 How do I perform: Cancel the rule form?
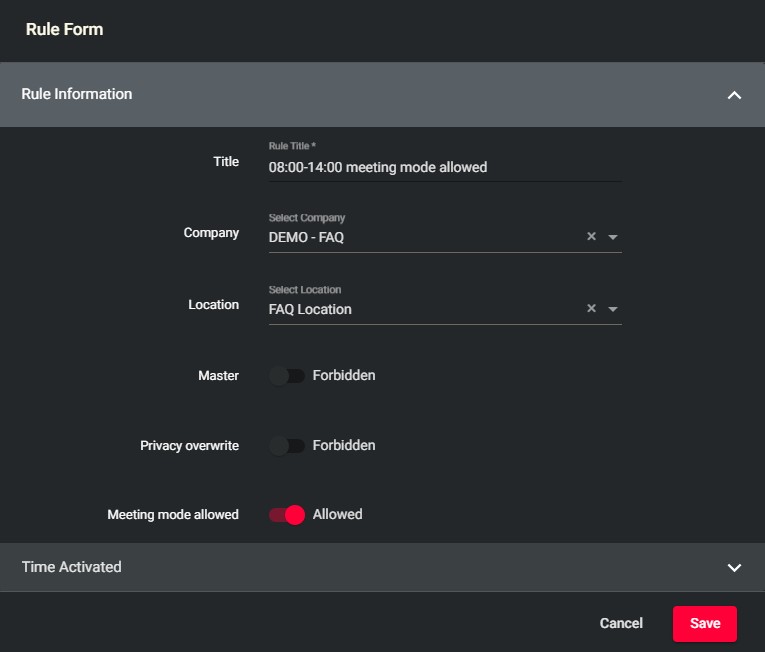point(621,623)
